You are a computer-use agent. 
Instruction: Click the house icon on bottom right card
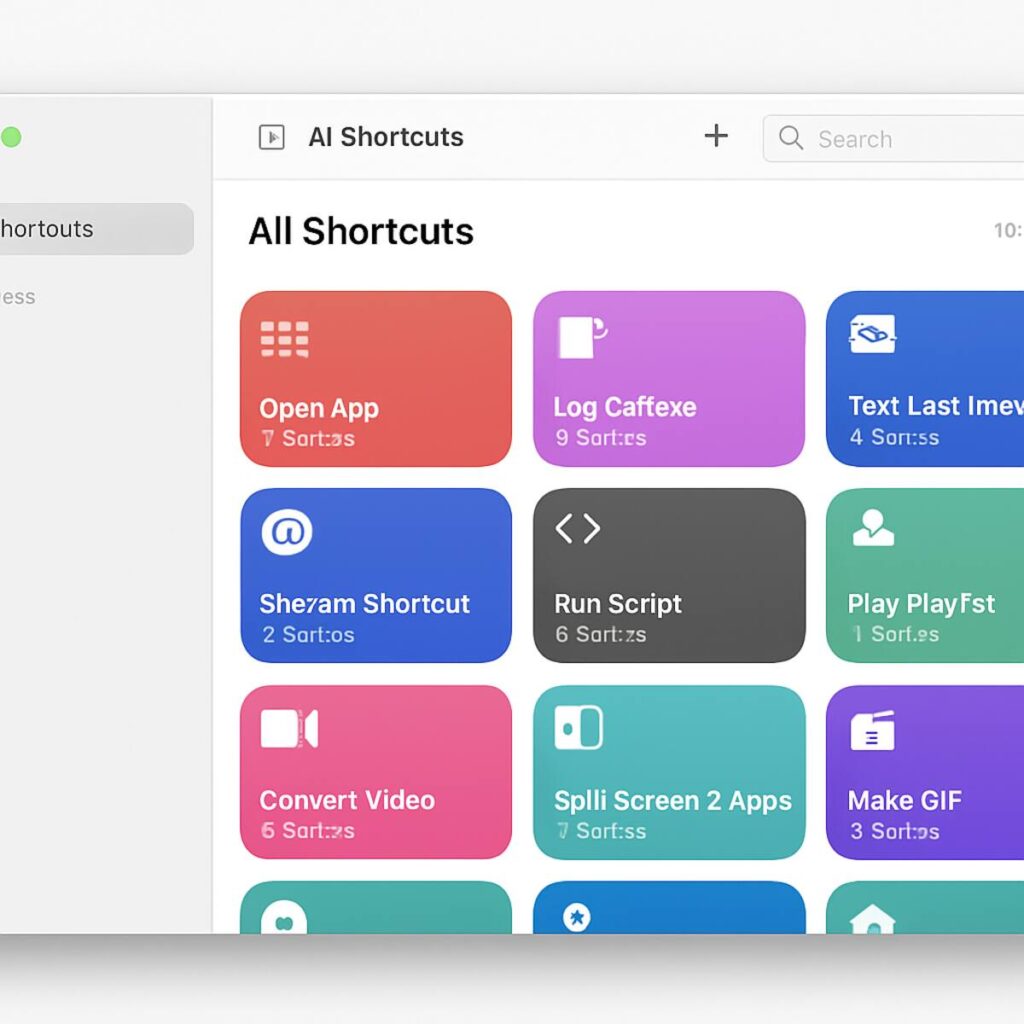(x=872, y=919)
